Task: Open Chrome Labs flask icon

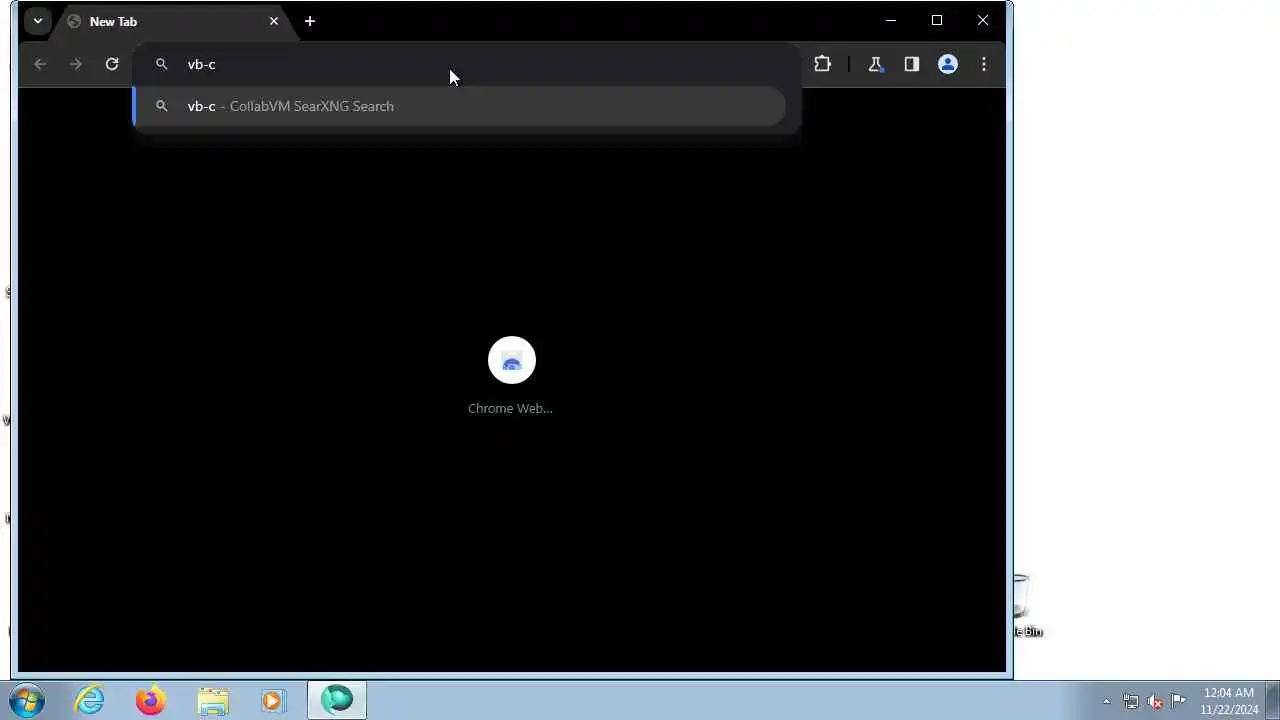Action: [875, 64]
